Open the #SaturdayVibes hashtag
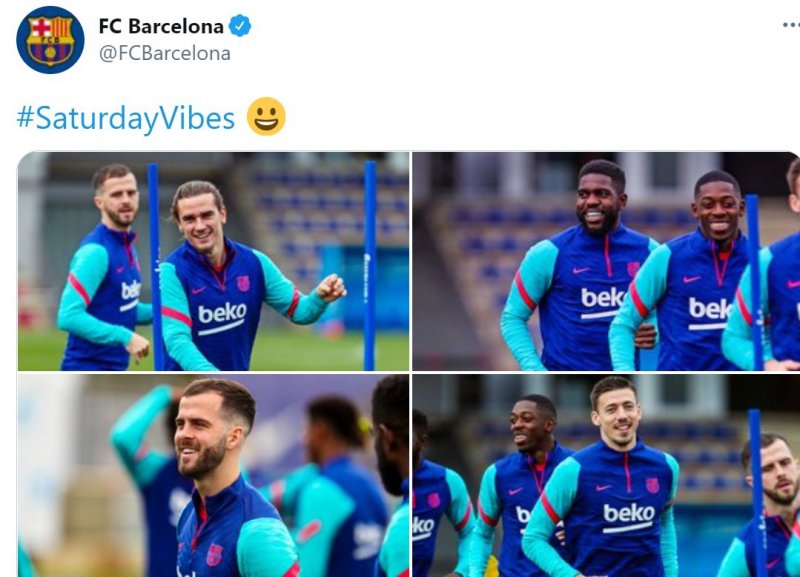This screenshot has width=800, height=577. click(x=126, y=118)
